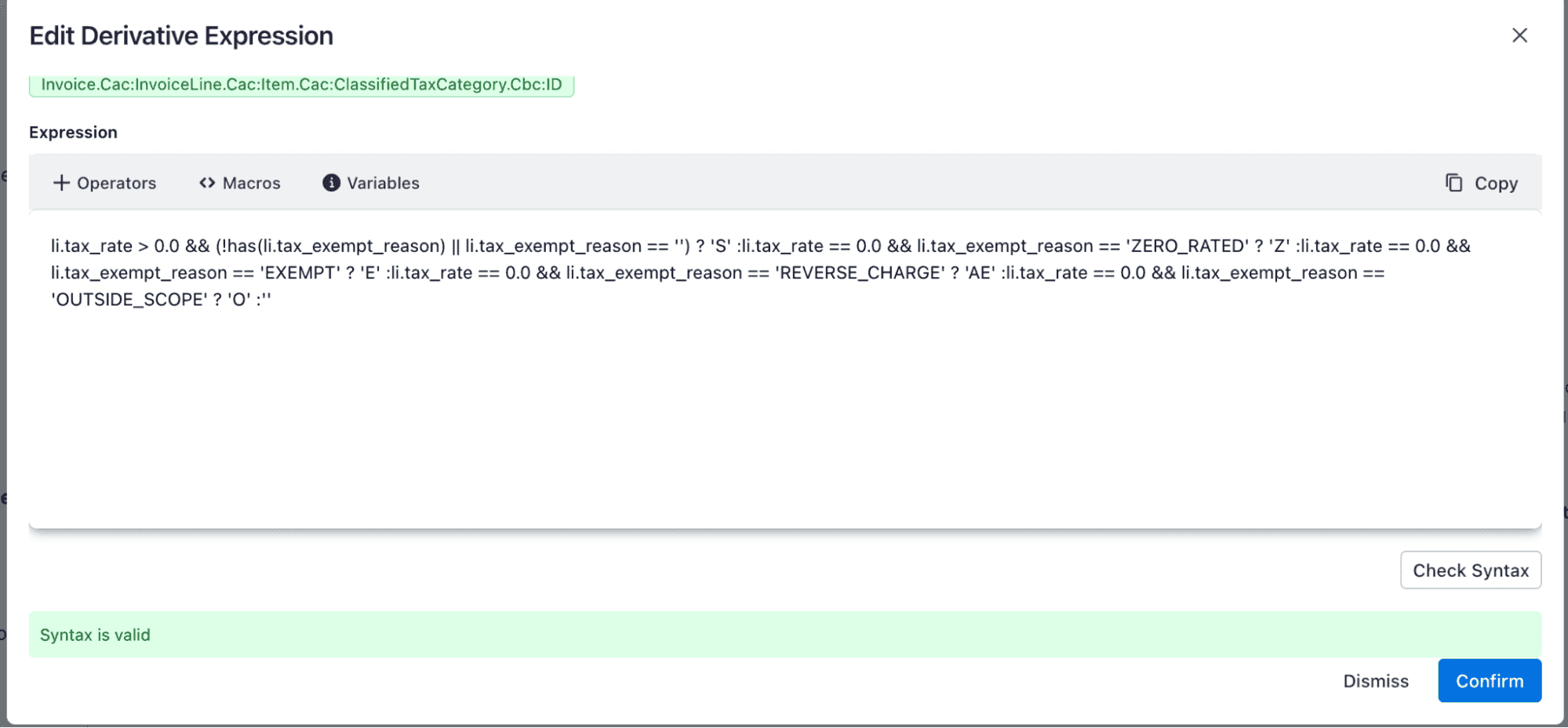The image size is (1568, 728).
Task: Close the Edit Derivative Expression dialog
Action: pyautogui.click(x=1519, y=35)
